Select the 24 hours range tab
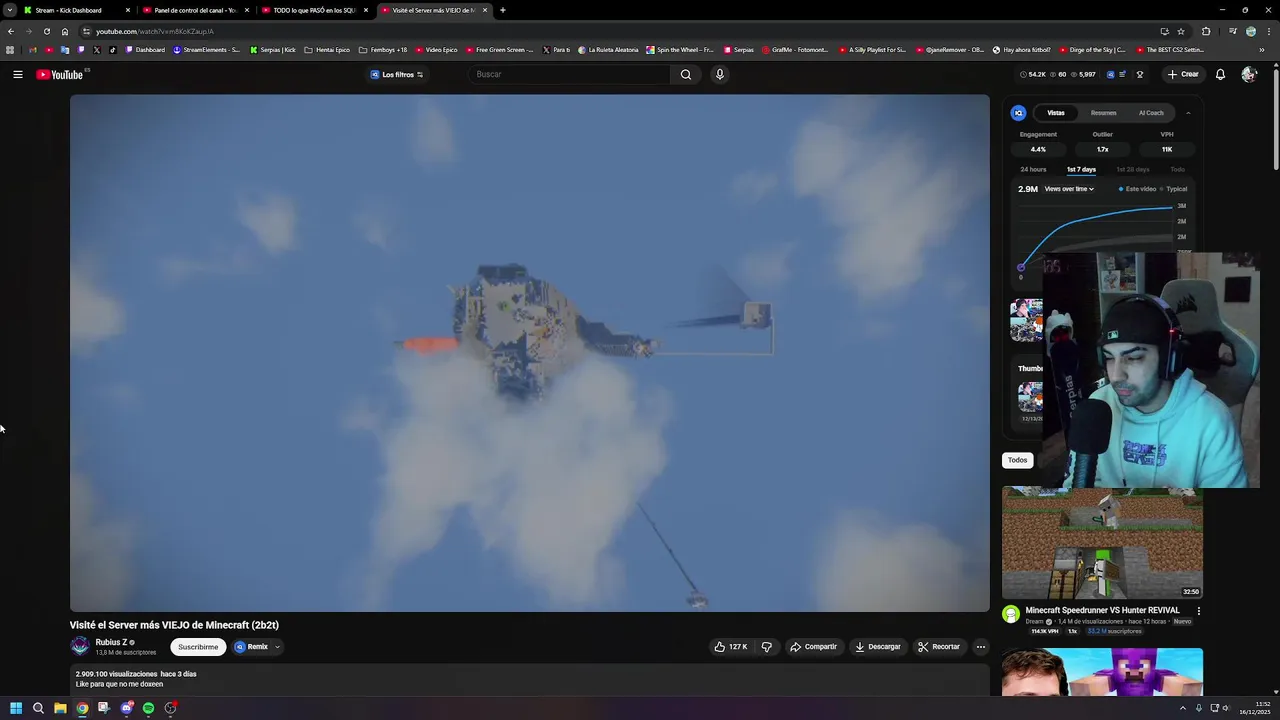 pos(1033,169)
